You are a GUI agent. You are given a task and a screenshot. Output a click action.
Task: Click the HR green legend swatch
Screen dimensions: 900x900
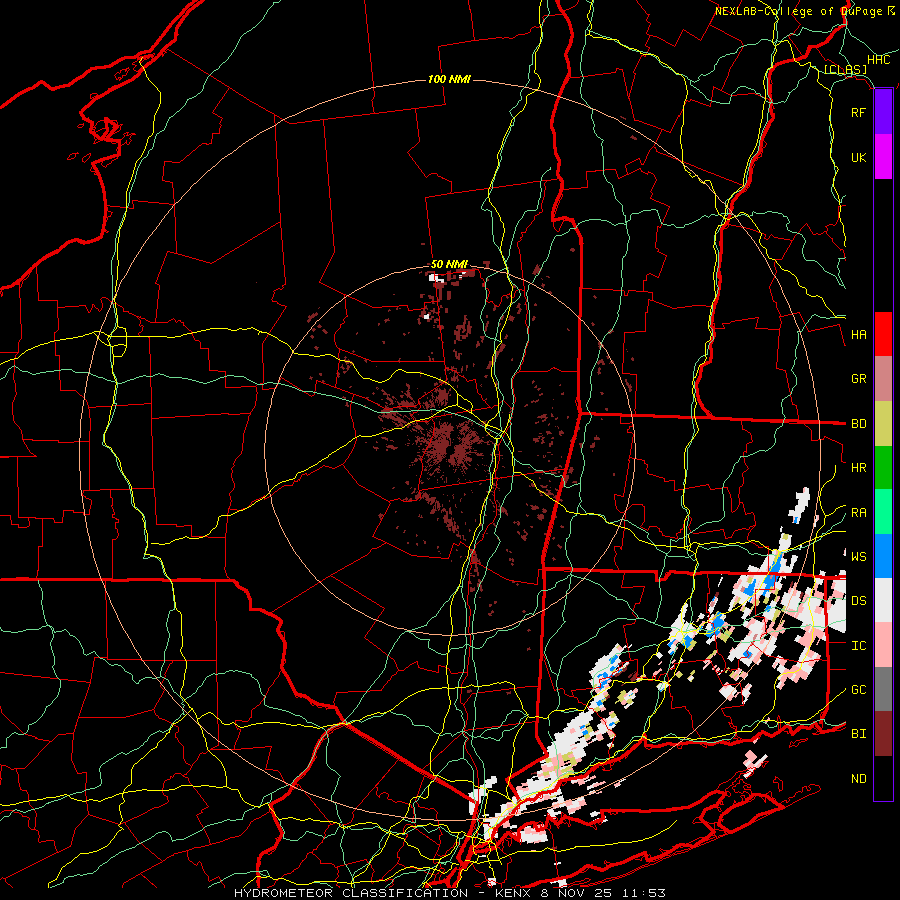coord(883,468)
